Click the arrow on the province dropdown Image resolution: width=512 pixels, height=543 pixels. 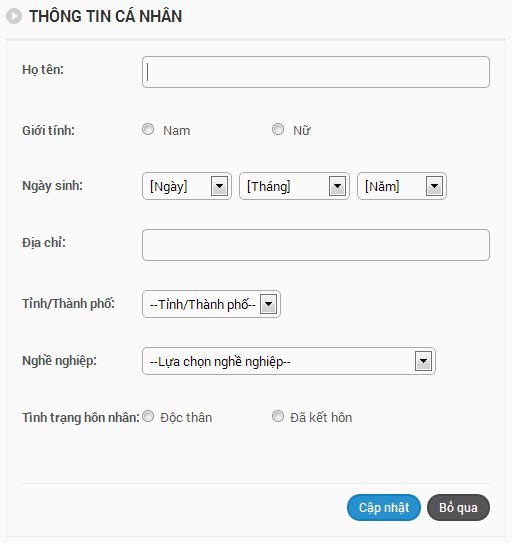pyautogui.click(x=268, y=304)
